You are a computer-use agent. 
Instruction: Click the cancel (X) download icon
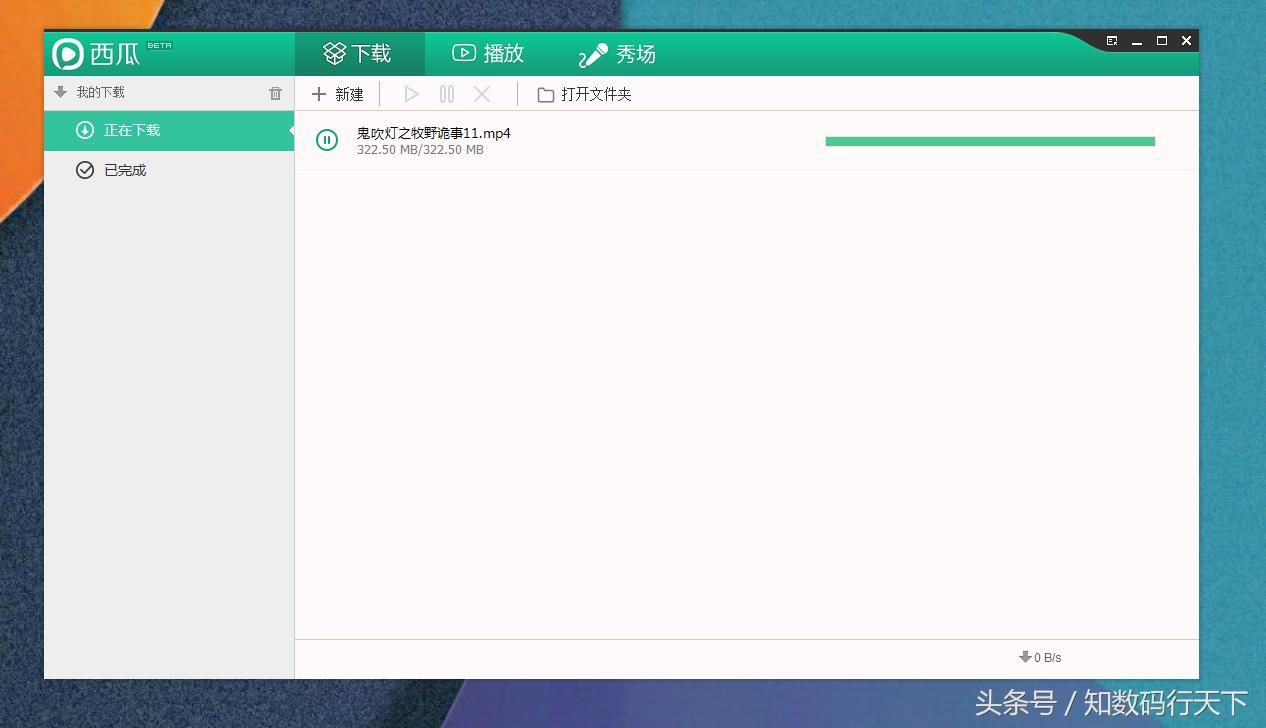(x=482, y=93)
